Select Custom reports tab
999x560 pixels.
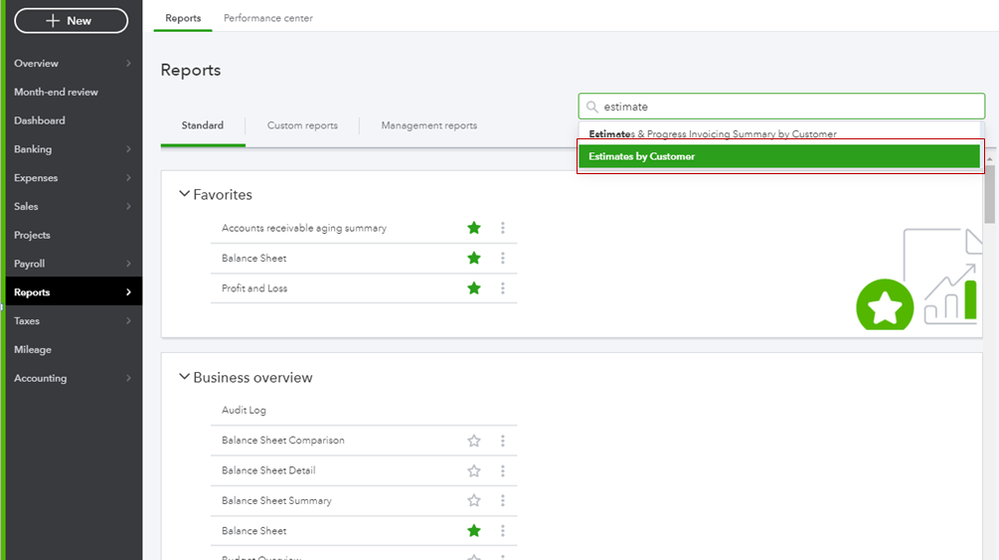(302, 126)
